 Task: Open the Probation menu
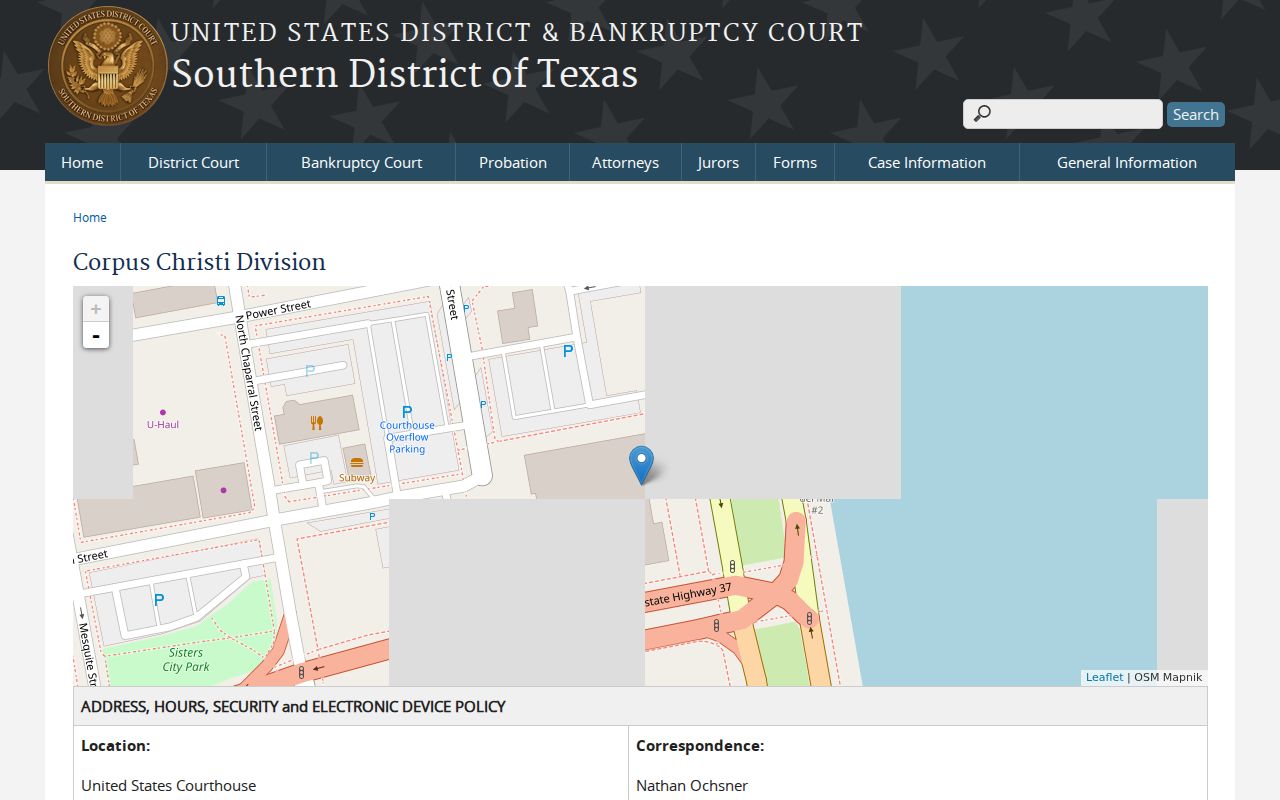pos(513,162)
